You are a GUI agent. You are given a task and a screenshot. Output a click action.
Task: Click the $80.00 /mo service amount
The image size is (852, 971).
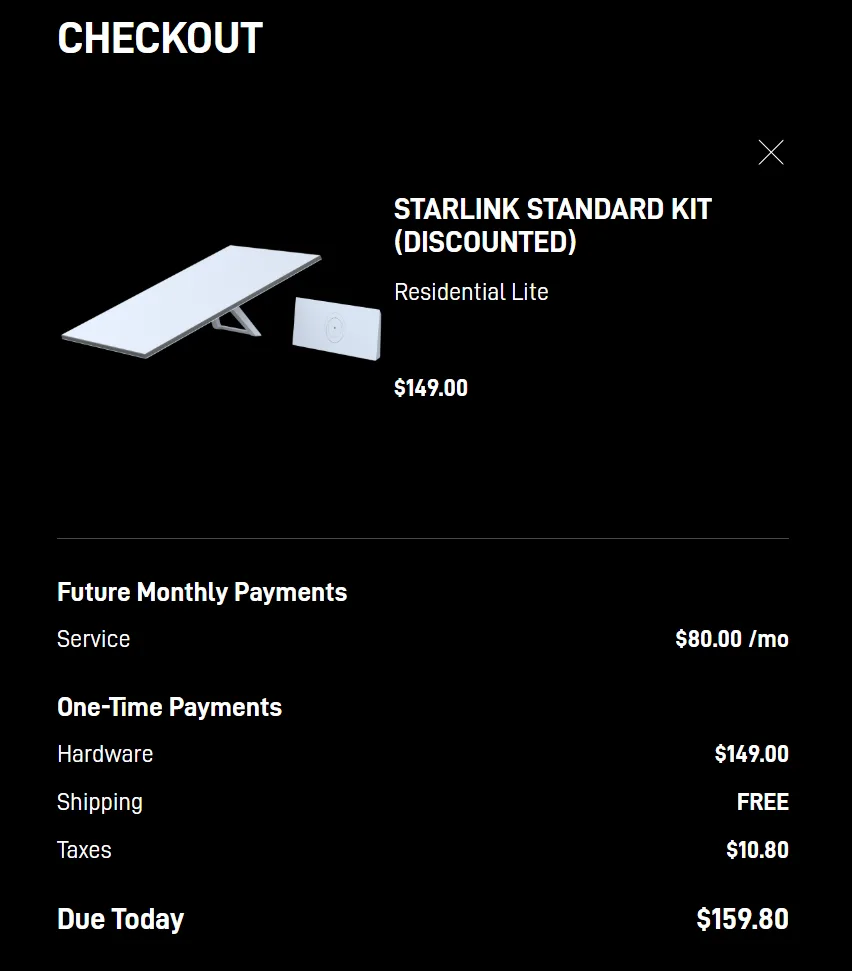click(x=732, y=639)
